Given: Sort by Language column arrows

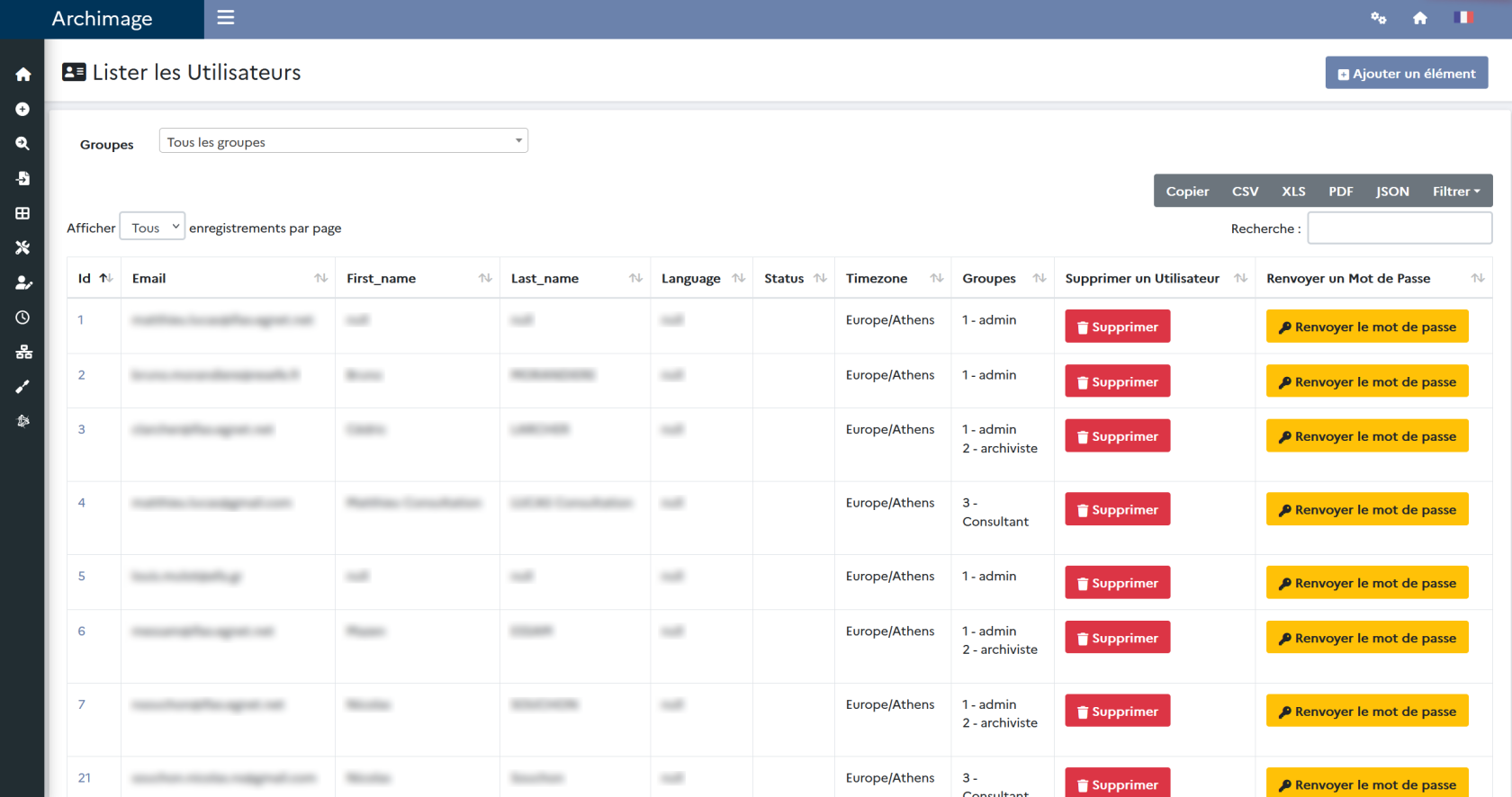Looking at the screenshot, I should click(739, 278).
